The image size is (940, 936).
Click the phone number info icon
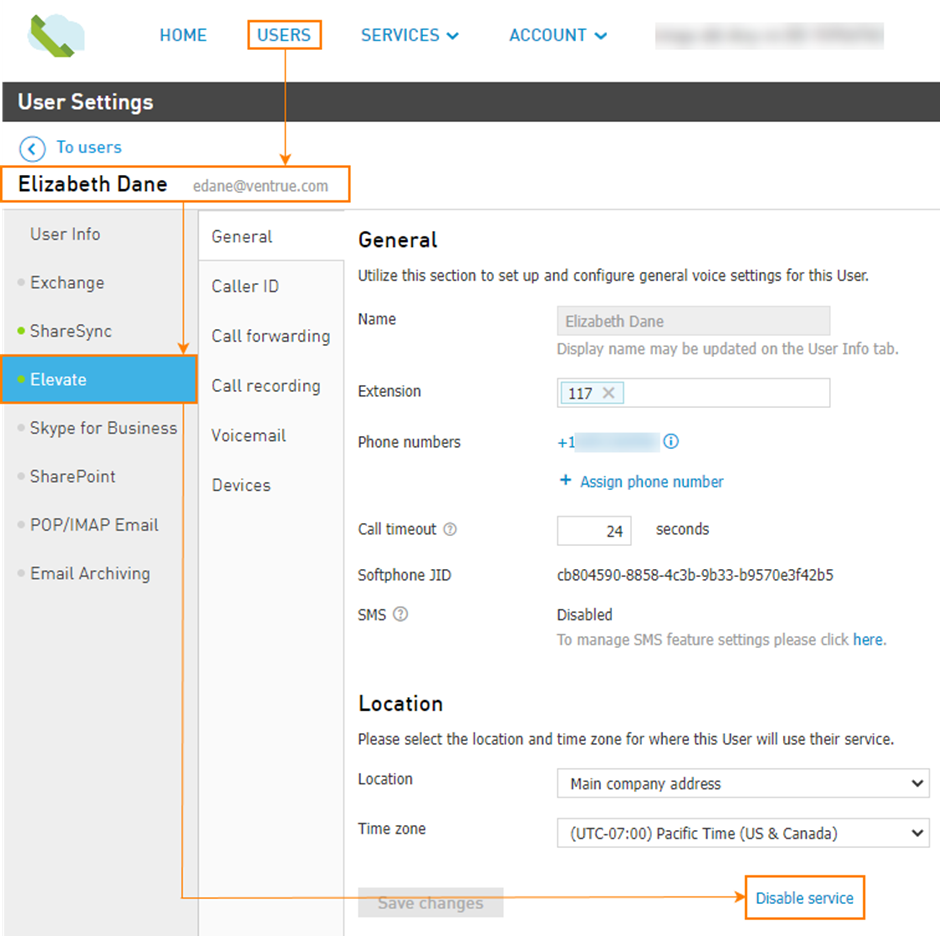pyautogui.click(x=671, y=442)
